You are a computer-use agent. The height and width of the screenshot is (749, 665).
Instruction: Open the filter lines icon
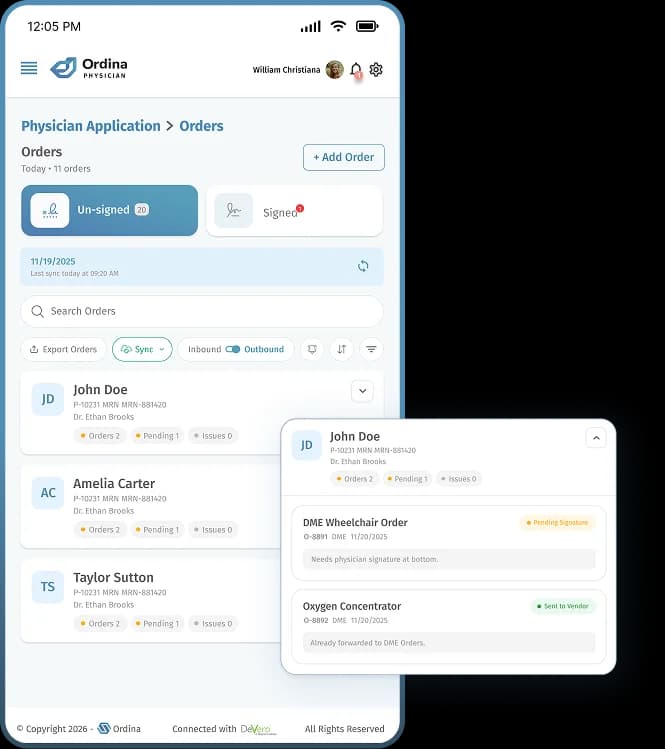click(x=371, y=349)
